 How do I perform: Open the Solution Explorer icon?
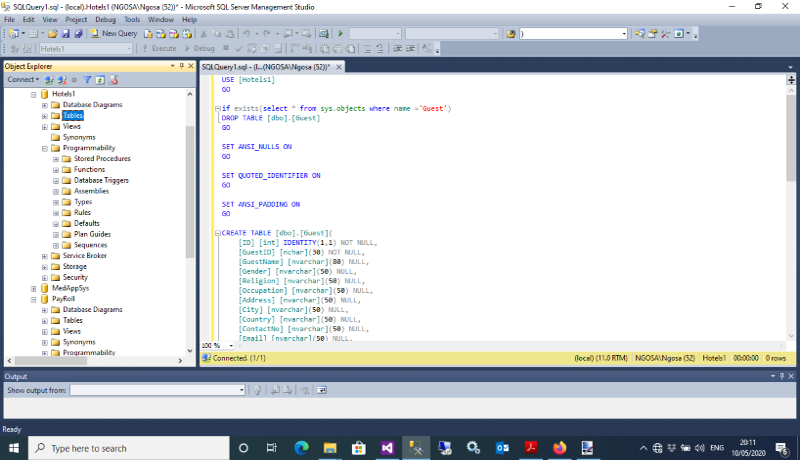[639, 34]
